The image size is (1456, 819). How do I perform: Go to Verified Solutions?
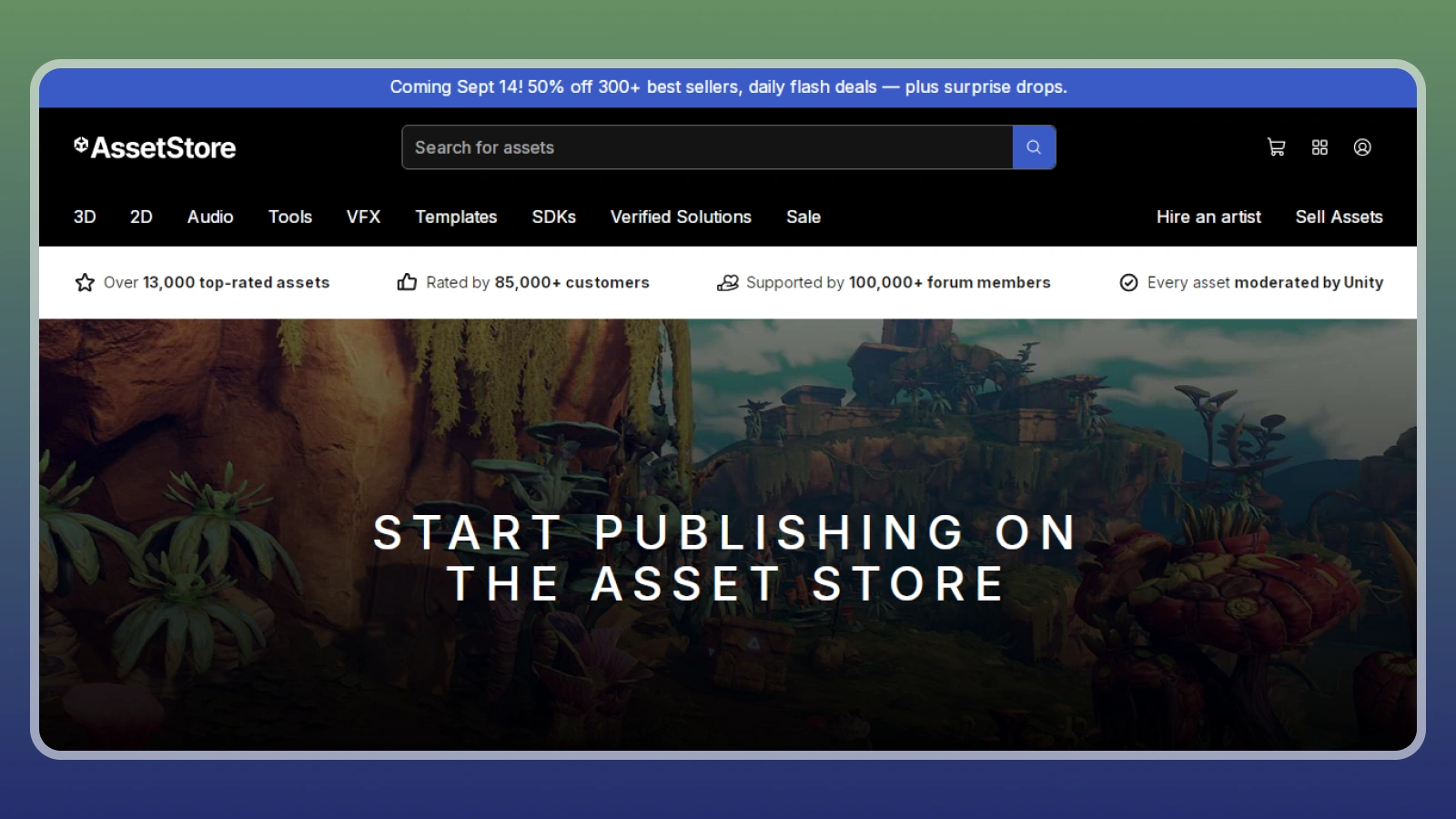(681, 217)
